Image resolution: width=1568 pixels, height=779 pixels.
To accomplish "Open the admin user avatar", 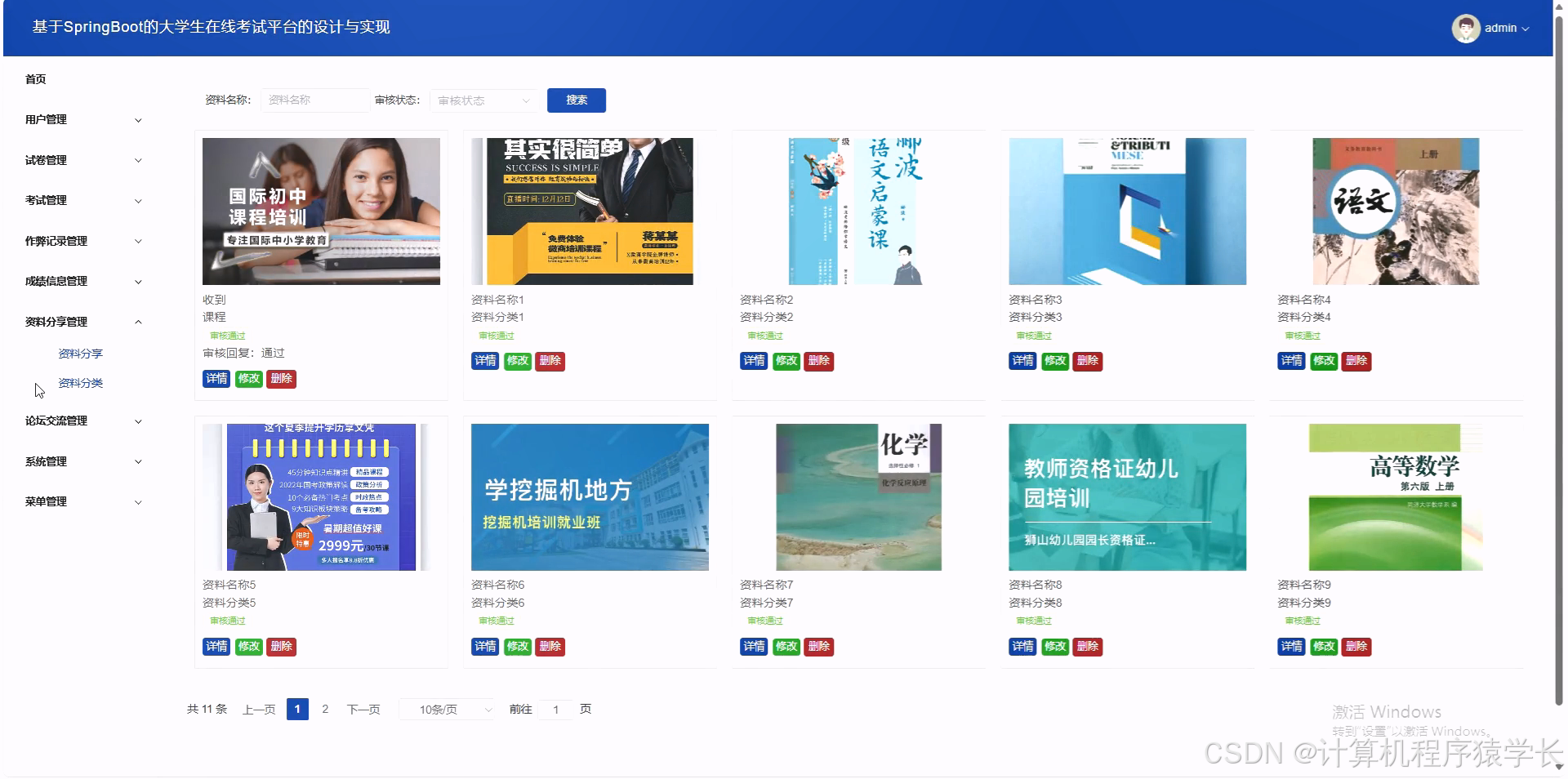I will 1465,28.
